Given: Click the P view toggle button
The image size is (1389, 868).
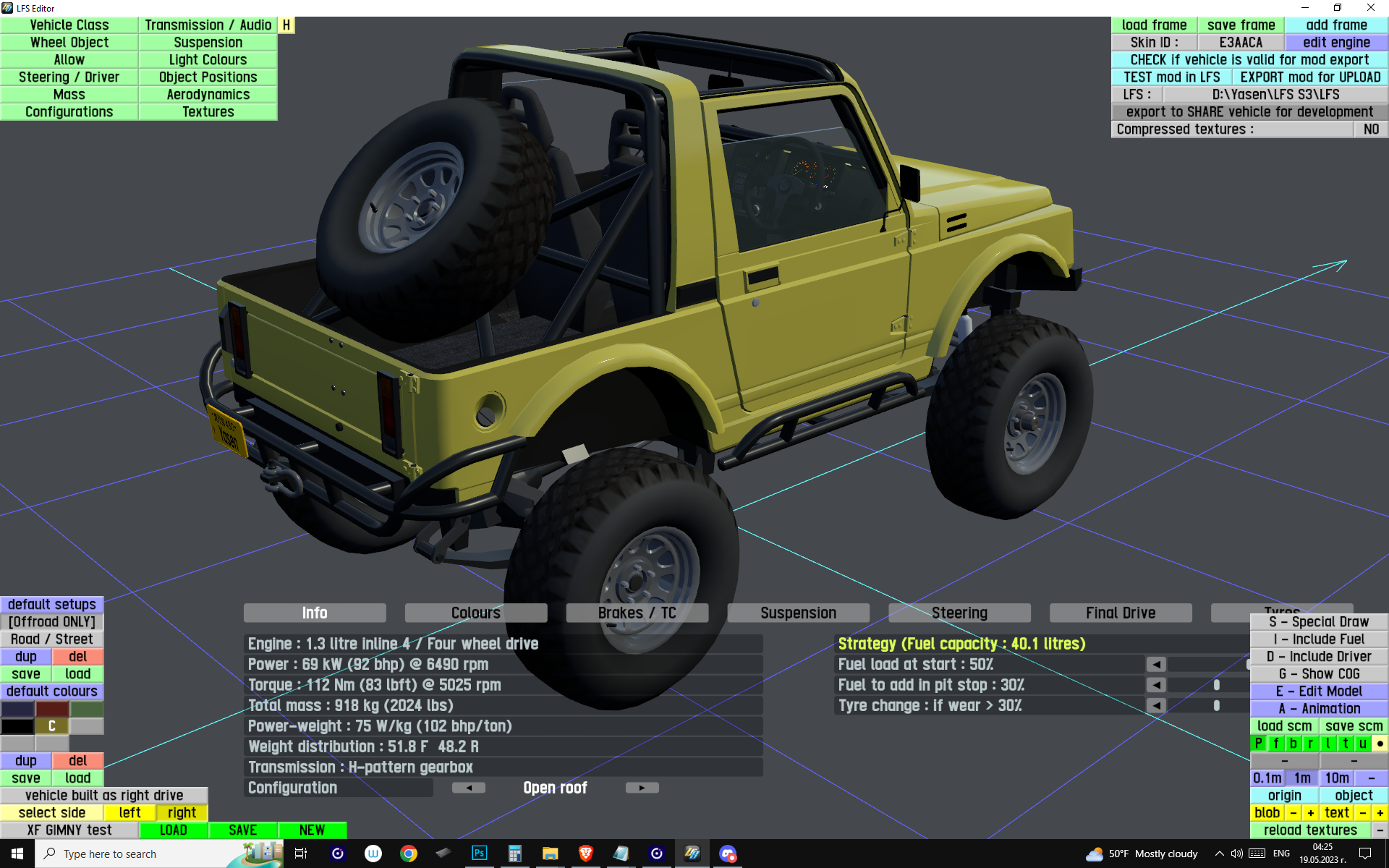Looking at the screenshot, I should coord(1258,743).
